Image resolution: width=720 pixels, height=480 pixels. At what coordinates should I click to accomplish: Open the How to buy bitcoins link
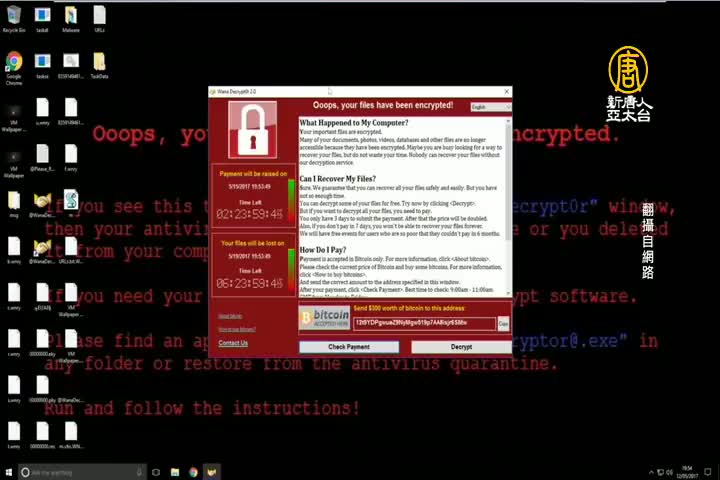click(x=236, y=329)
